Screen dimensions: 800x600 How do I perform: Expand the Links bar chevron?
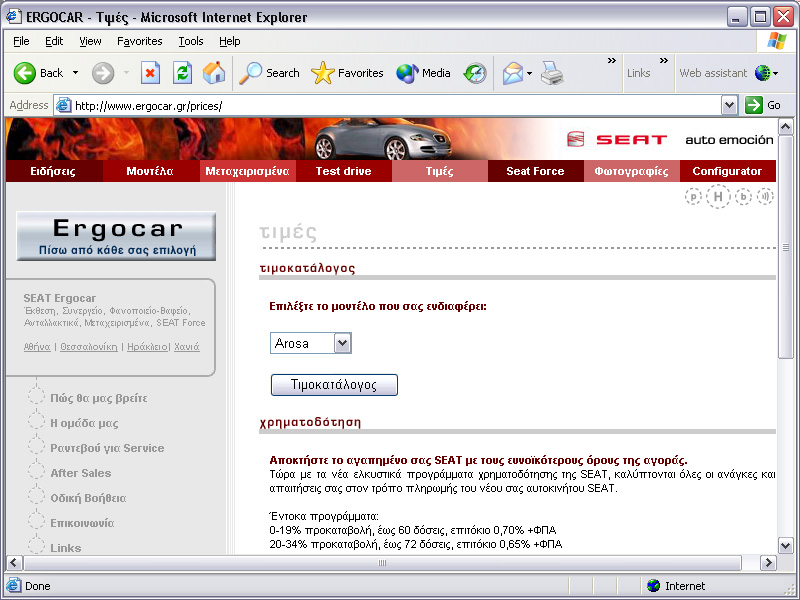coord(664,61)
